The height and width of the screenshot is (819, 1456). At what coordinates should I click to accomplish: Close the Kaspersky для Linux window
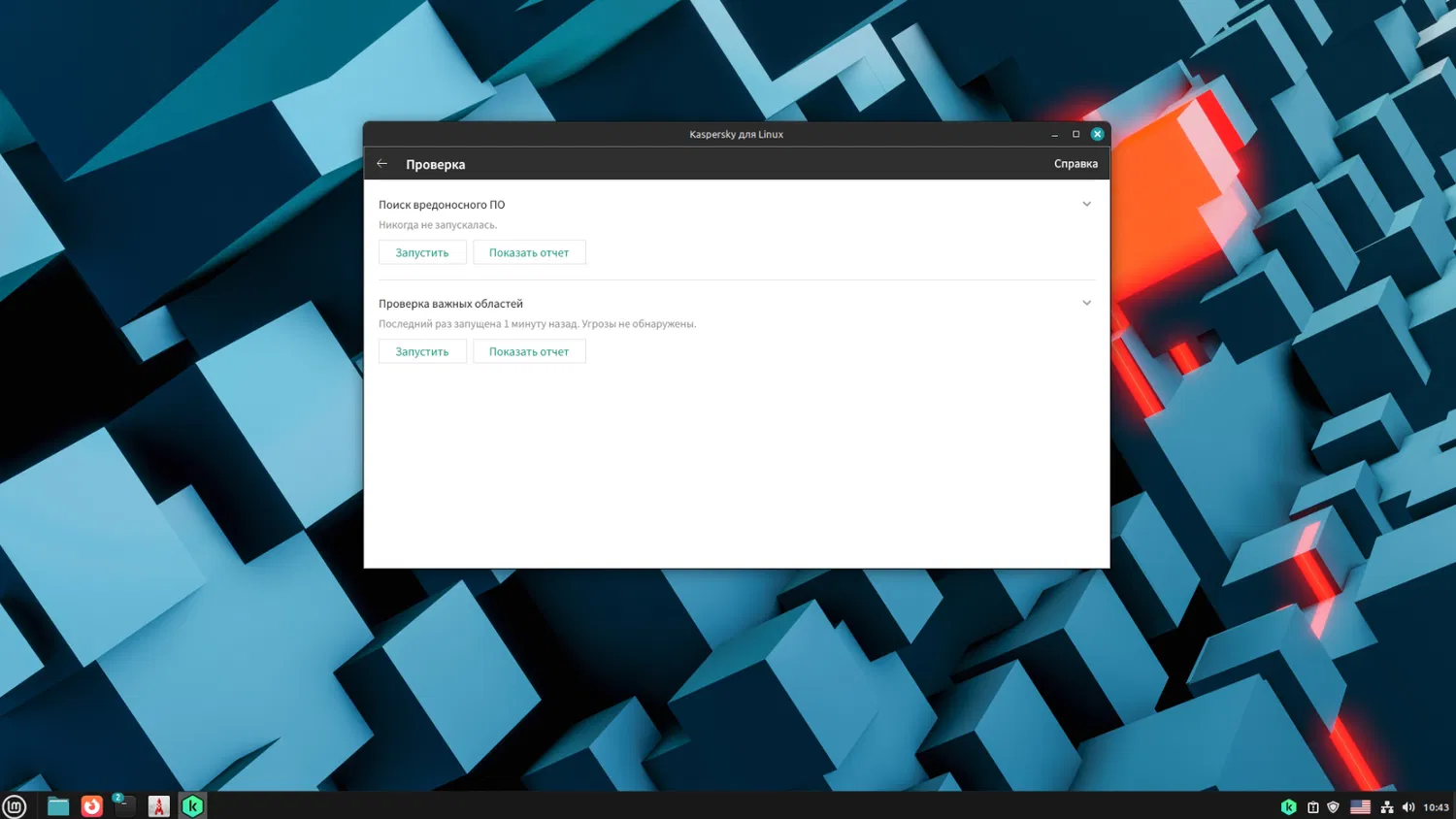[x=1097, y=135]
